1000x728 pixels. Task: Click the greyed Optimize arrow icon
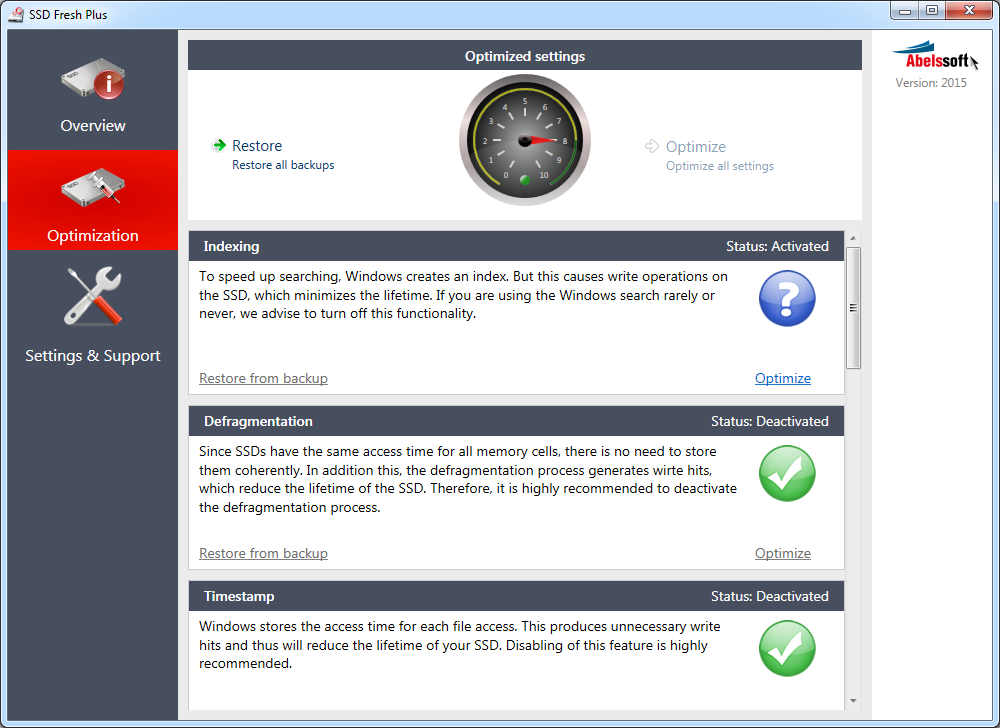coord(652,147)
